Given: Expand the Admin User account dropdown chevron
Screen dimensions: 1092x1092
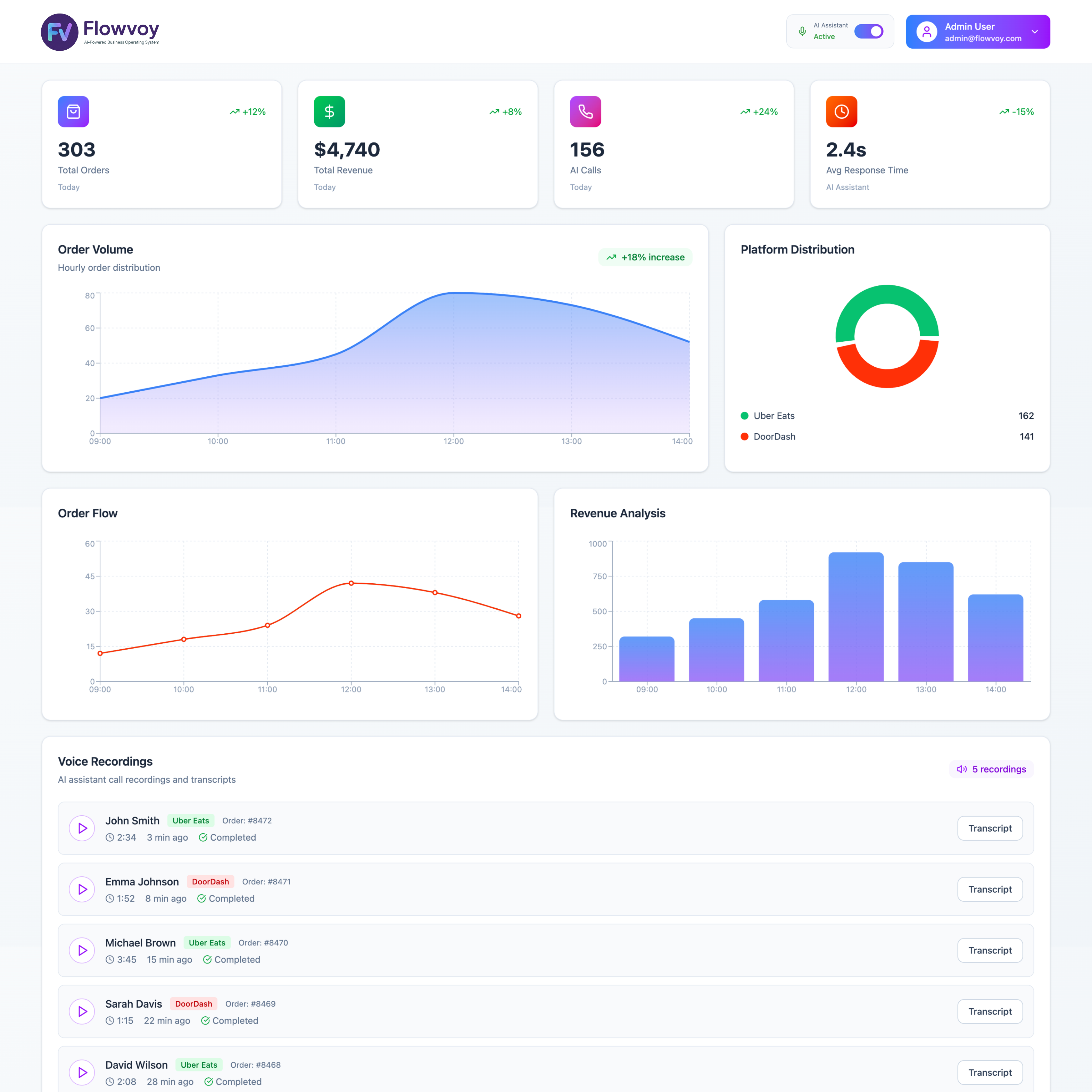Looking at the screenshot, I should coord(1034,32).
